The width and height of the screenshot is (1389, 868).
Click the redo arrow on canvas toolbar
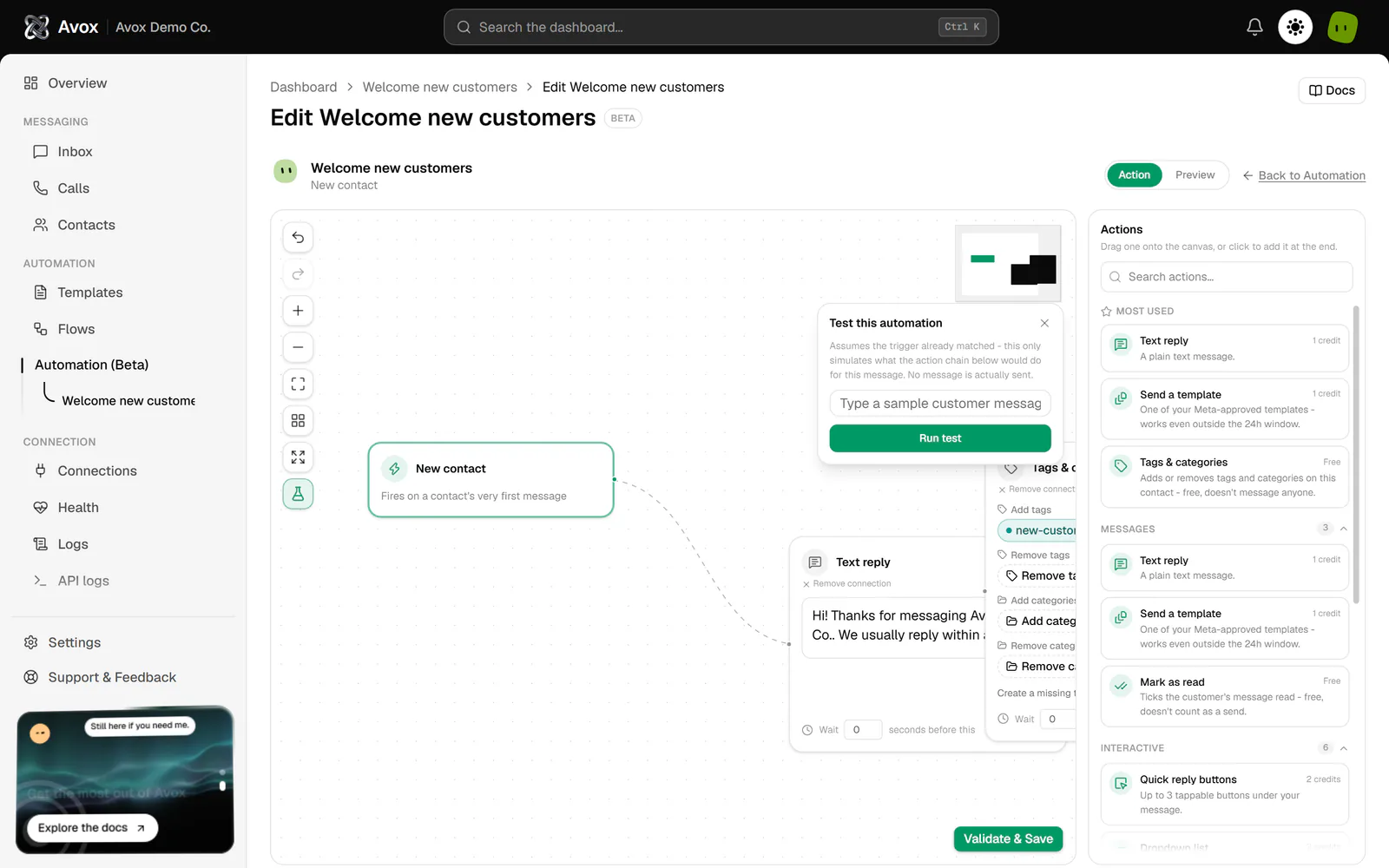click(298, 273)
